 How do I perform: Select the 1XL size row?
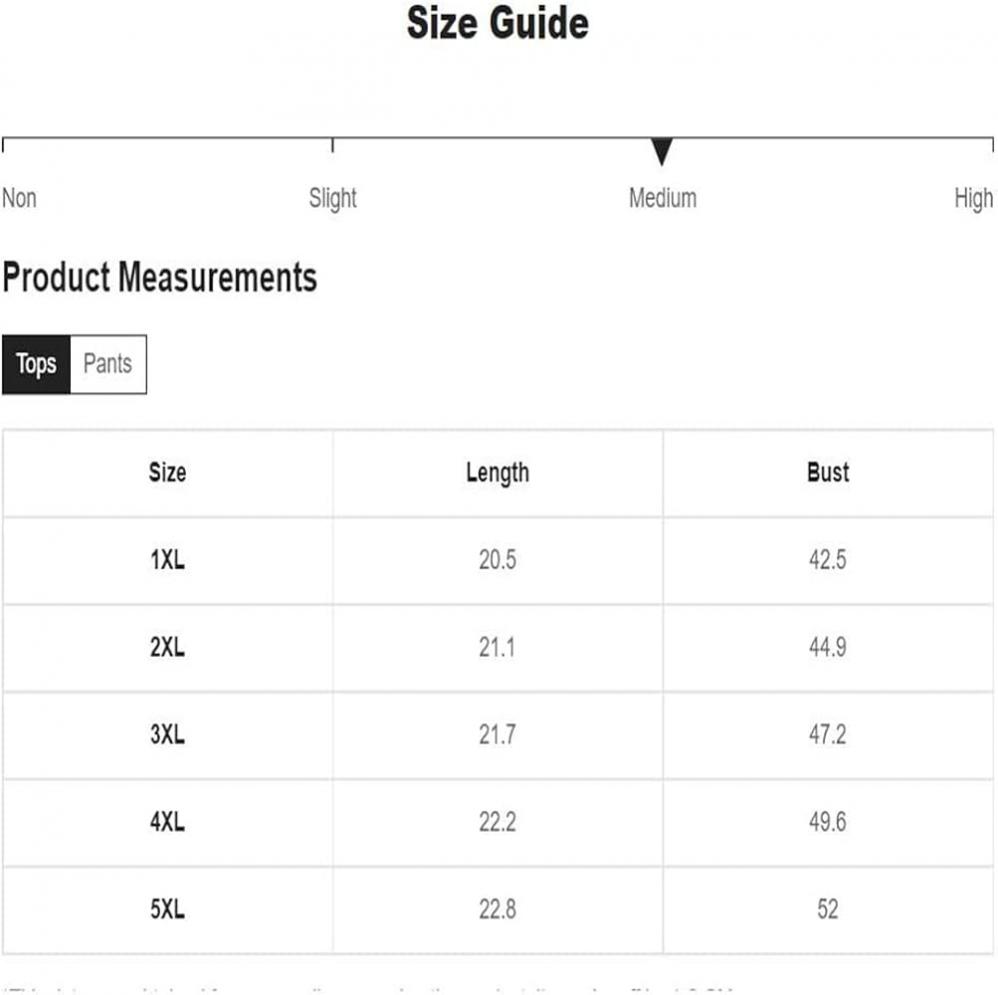point(498,560)
